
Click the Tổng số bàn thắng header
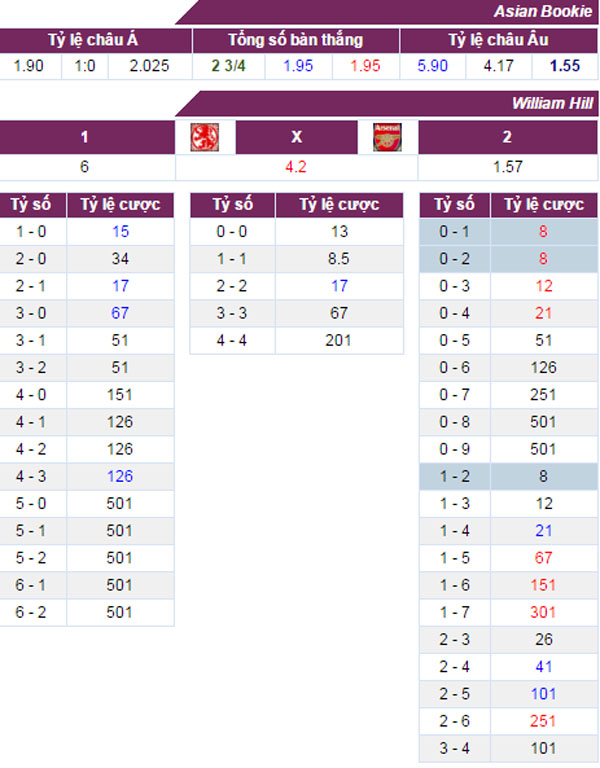tap(296, 40)
